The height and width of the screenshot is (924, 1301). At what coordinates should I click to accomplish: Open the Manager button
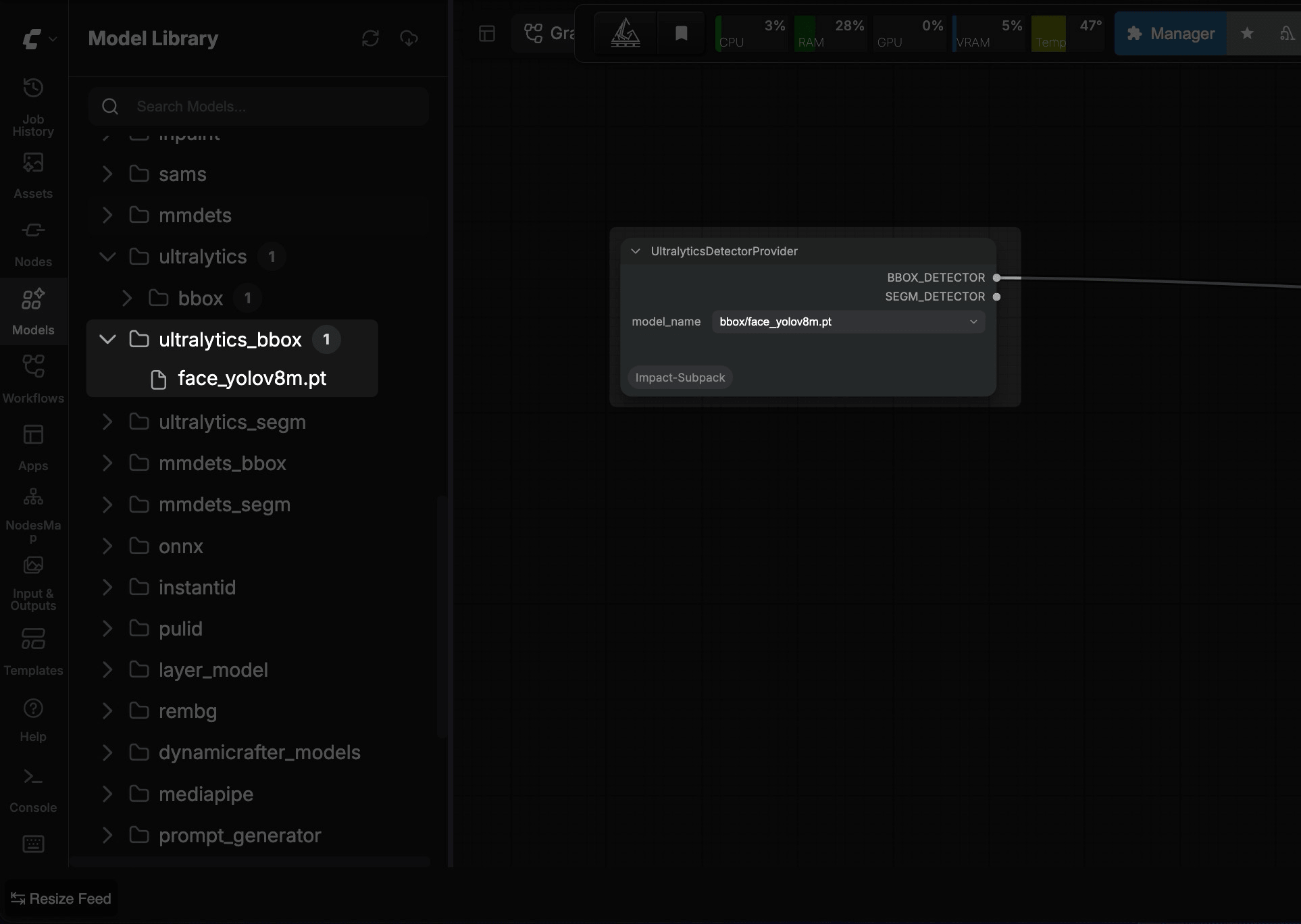[1171, 33]
